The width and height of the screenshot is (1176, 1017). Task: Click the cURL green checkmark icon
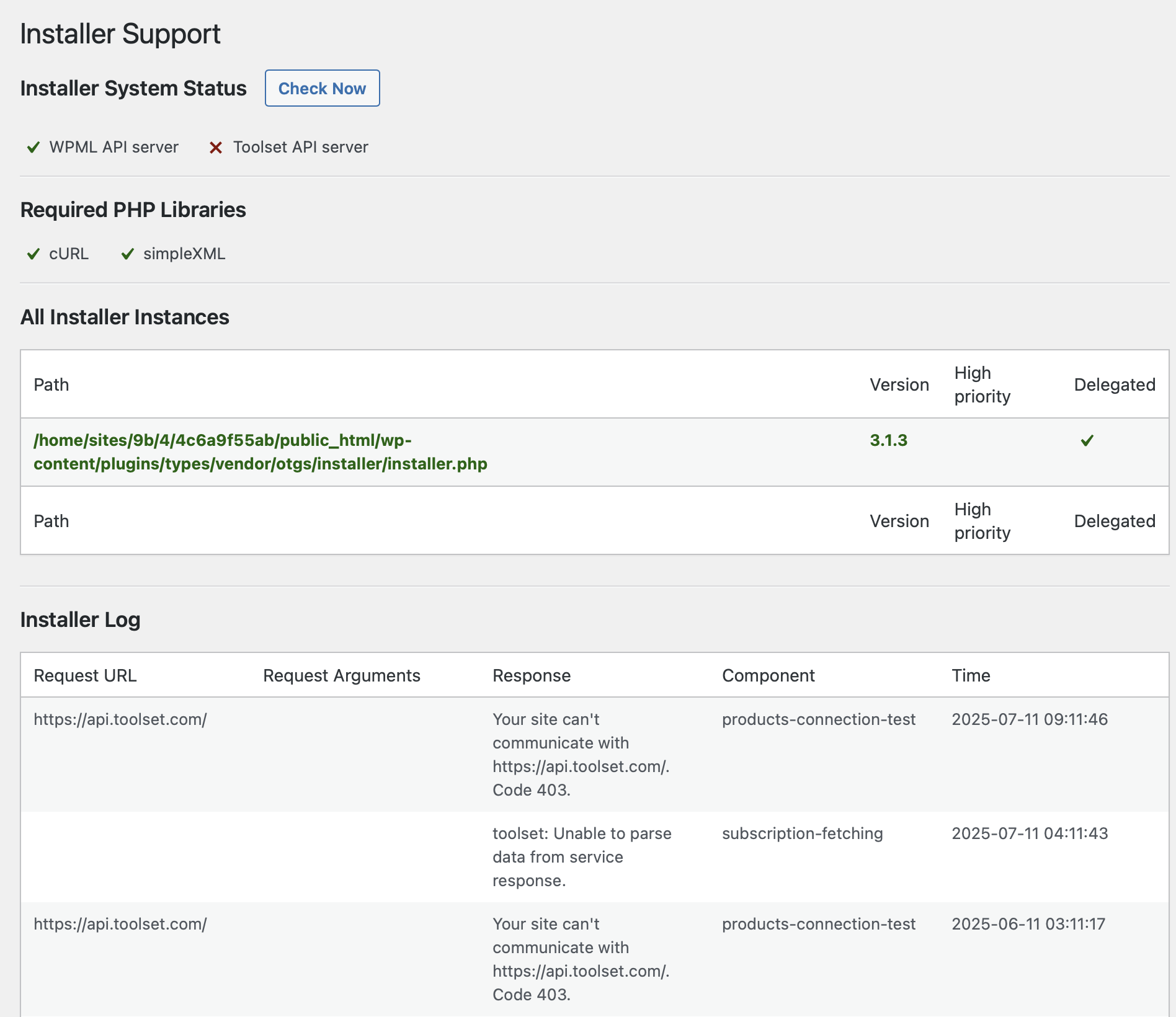[x=33, y=254]
